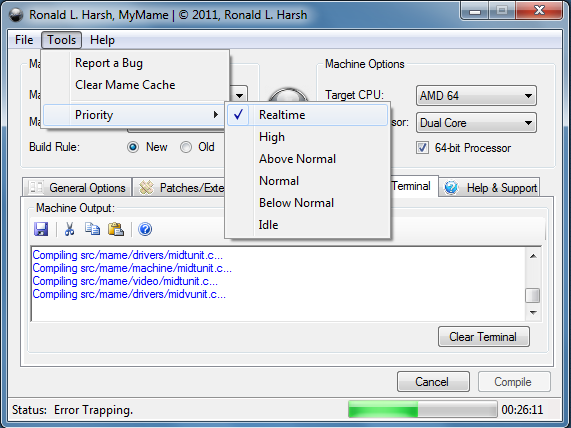Click the 'Error Trapping.' status text

click(x=94, y=410)
